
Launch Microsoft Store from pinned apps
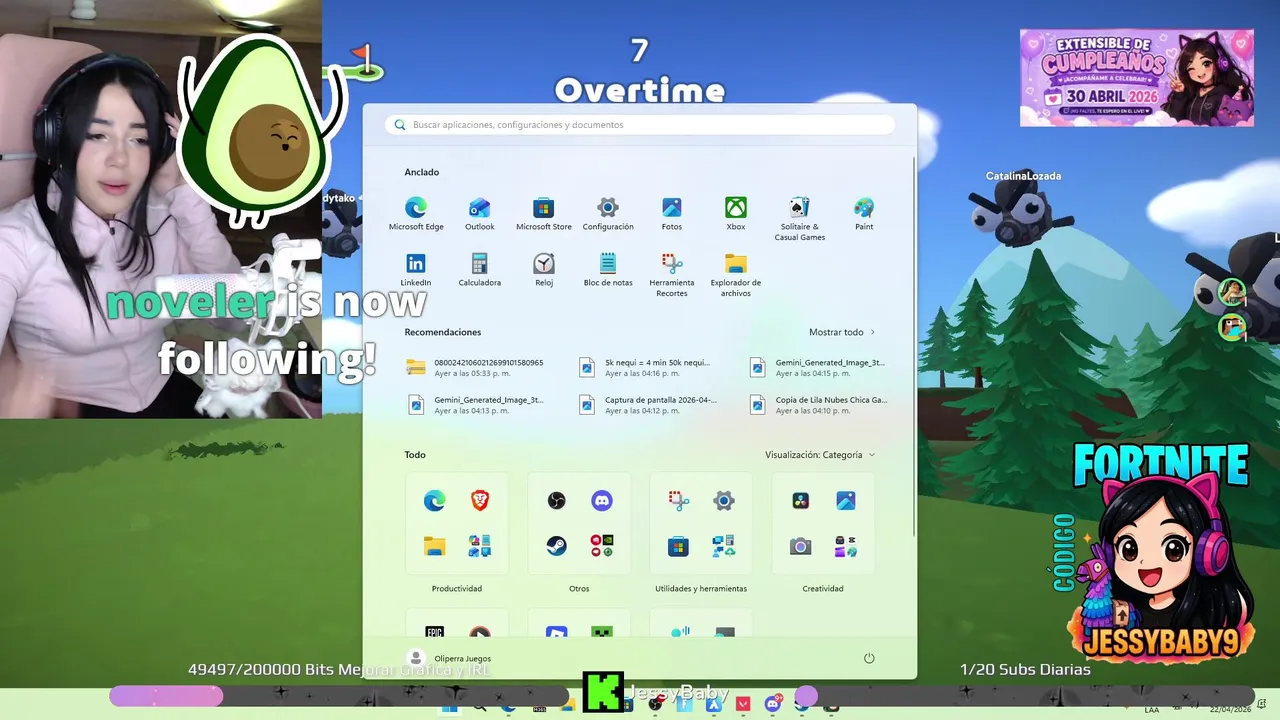pos(544,213)
